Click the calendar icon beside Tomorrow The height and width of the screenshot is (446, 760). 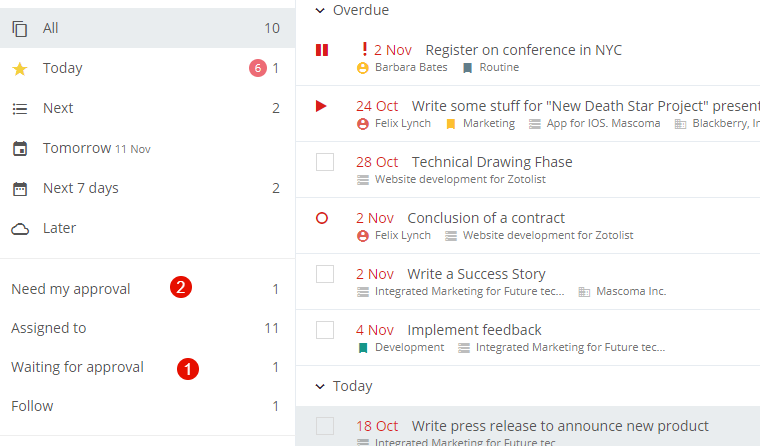(20, 148)
